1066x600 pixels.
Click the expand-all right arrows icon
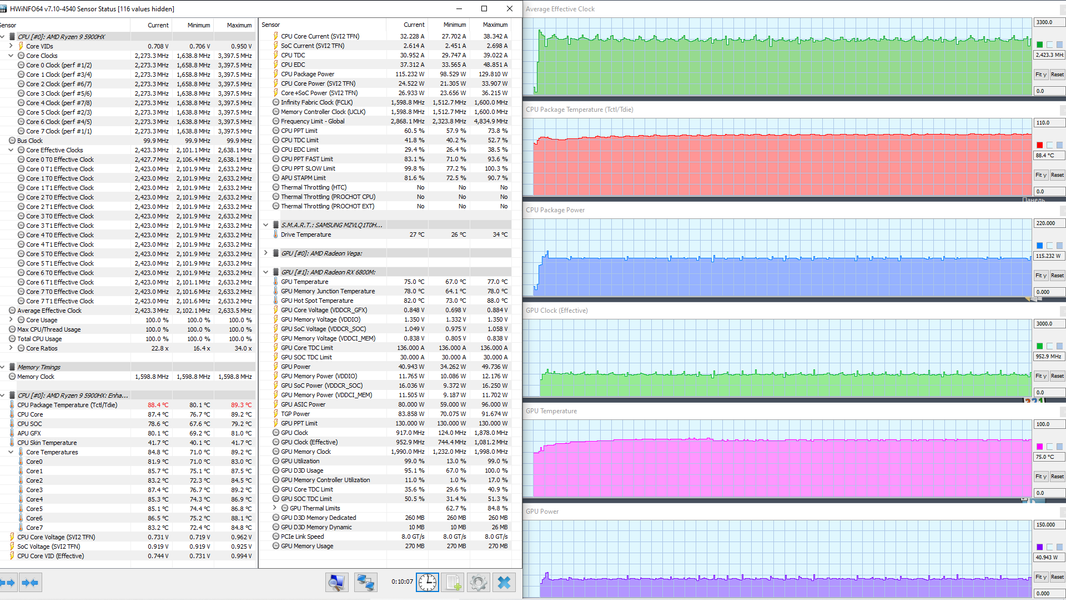click(x=8, y=583)
